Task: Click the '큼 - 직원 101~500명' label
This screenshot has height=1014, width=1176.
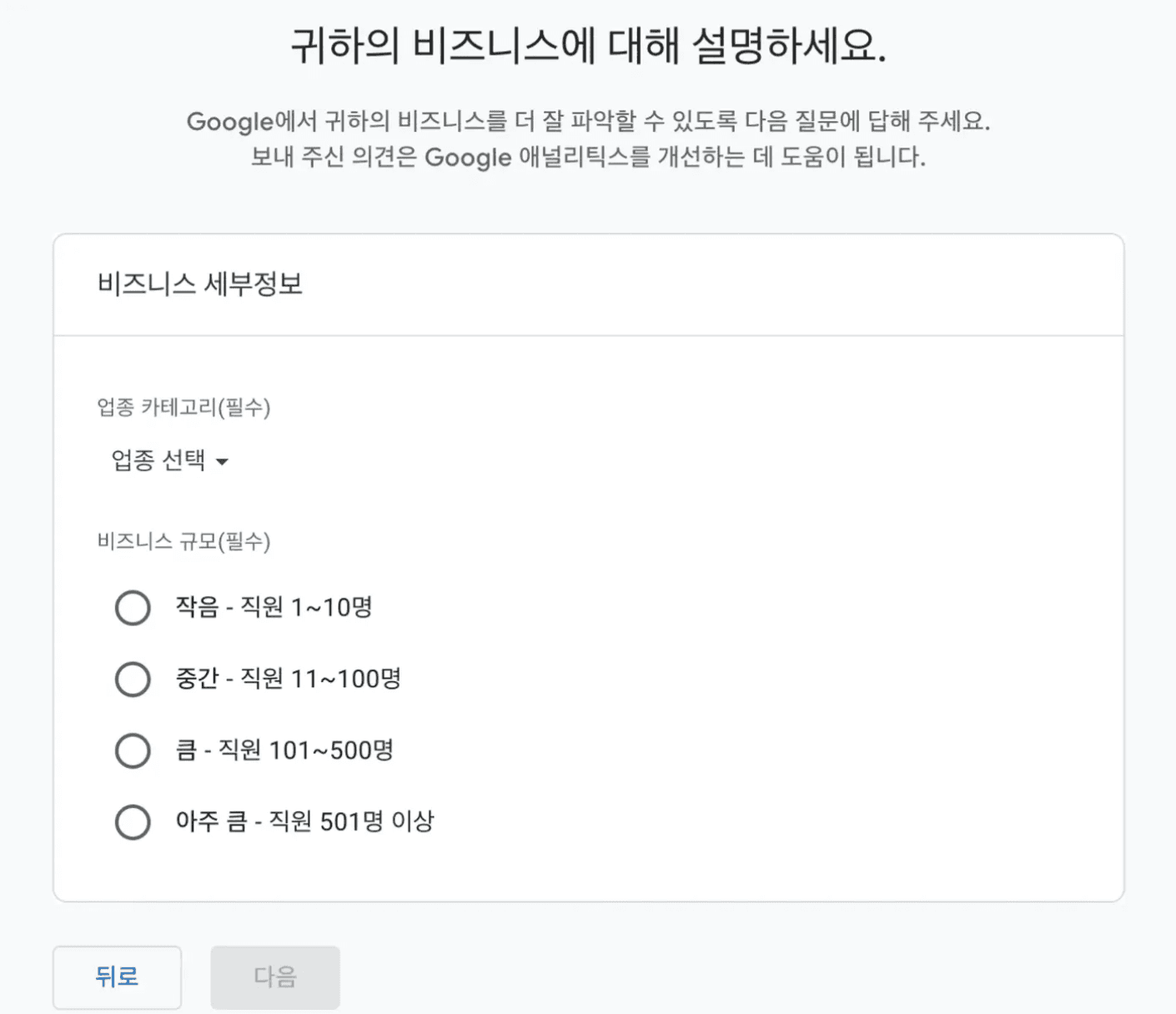Action: [284, 750]
